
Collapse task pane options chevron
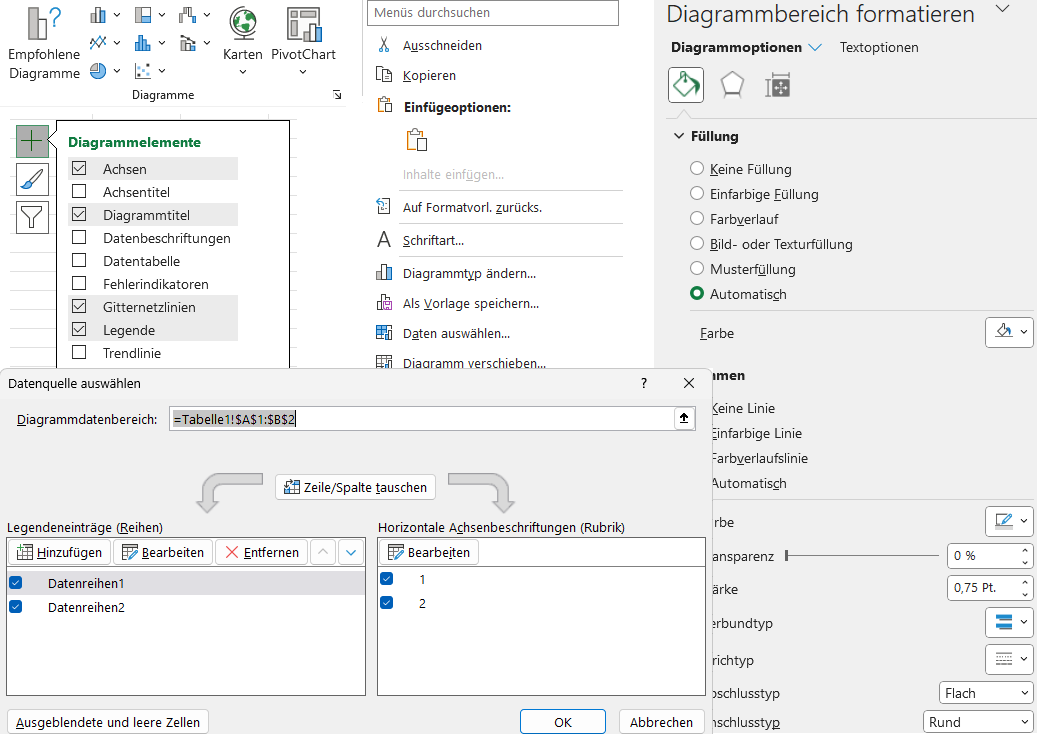pyautogui.click(x=1003, y=9)
